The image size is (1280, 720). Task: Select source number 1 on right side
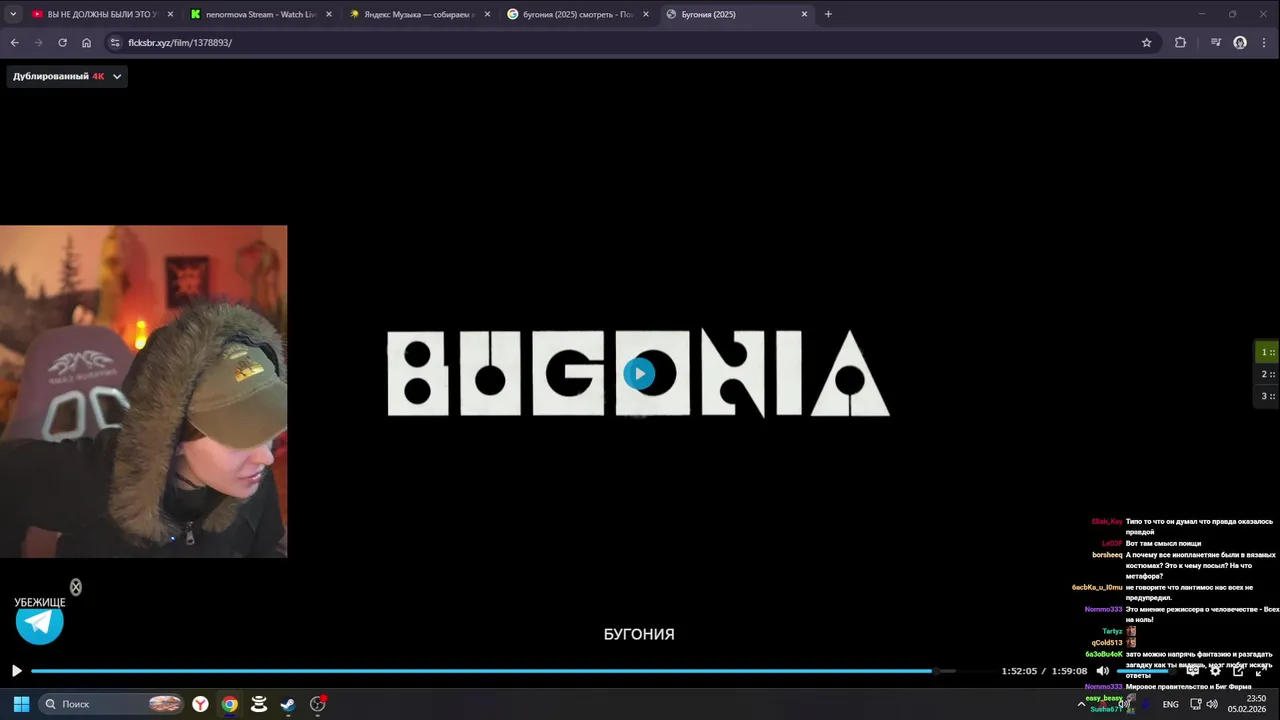coord(1267,352)
